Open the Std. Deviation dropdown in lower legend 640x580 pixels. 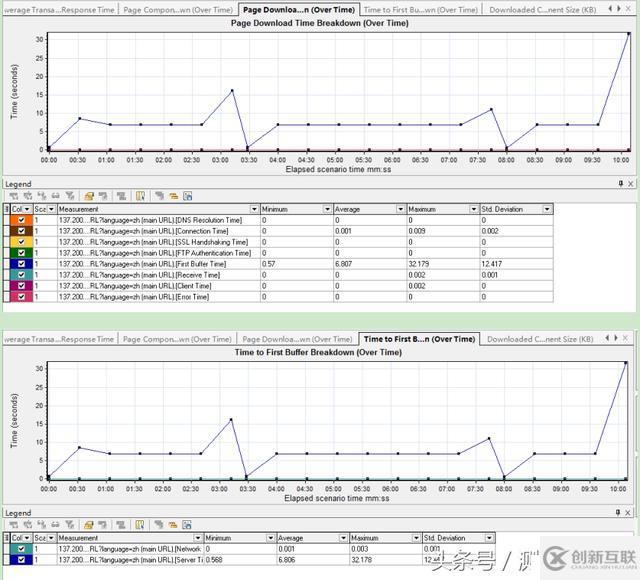click(489, 538)
